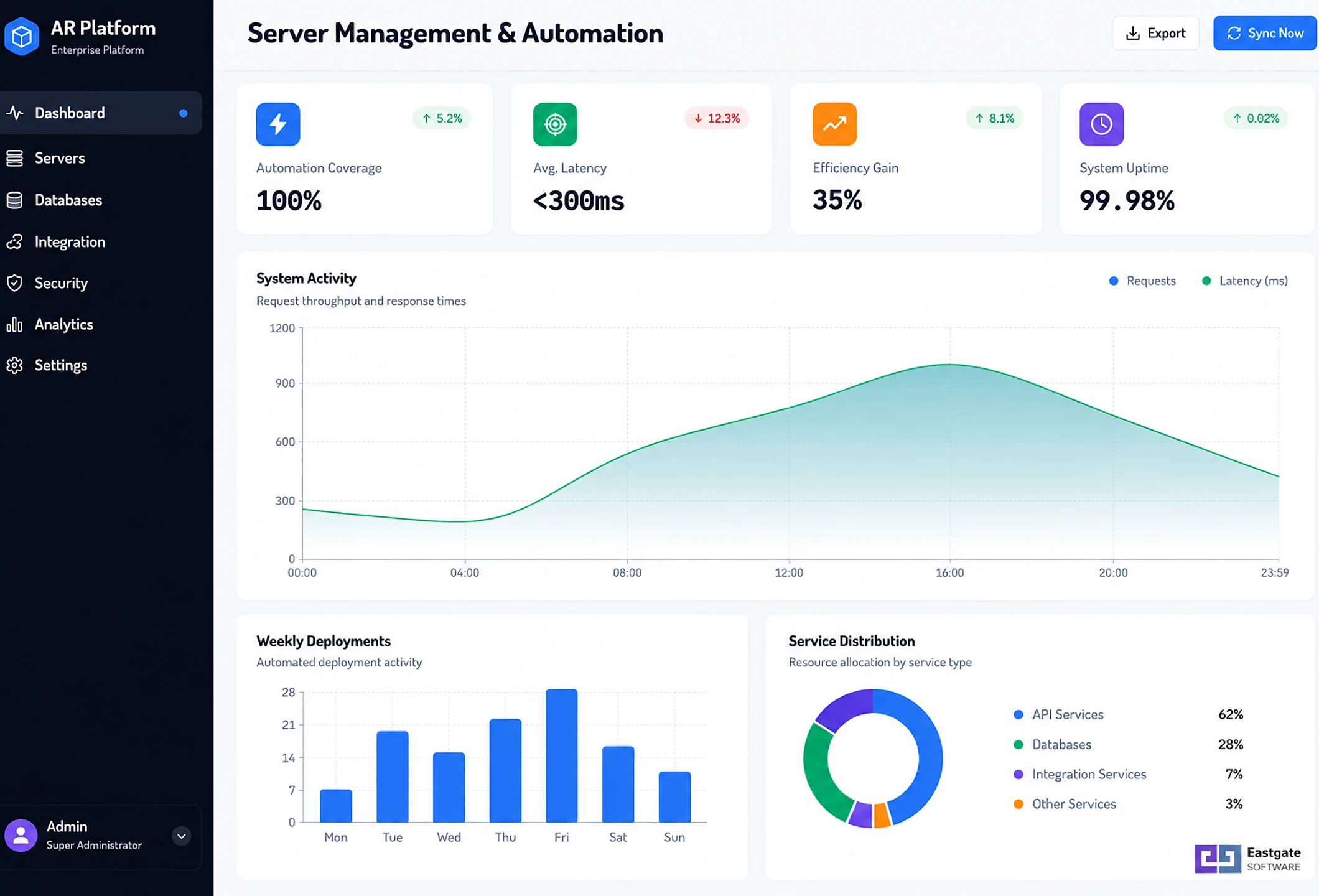Click the 12.3% decrease badge
The image size is (1319, 896).
[x=717, y=118]
